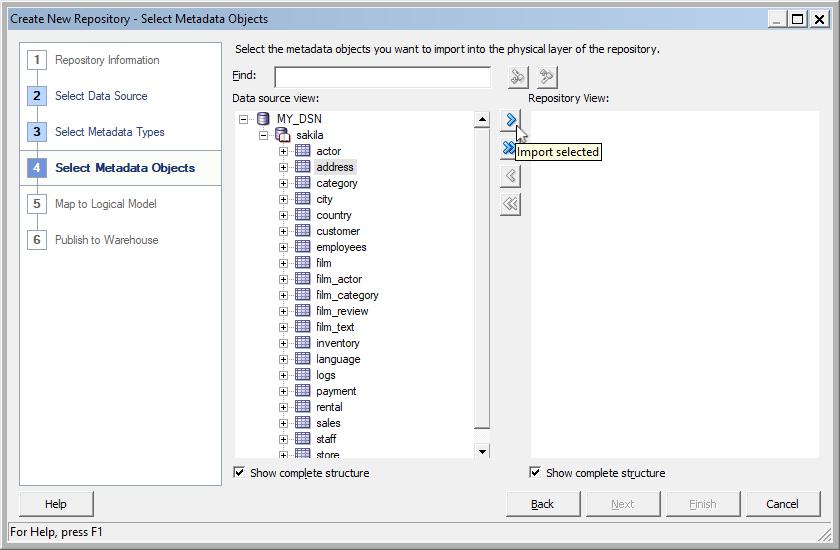The height and width of the screenshot is (550, 840).
Task: Go to step 2 Select Data Source
Action: click(101, 96)
